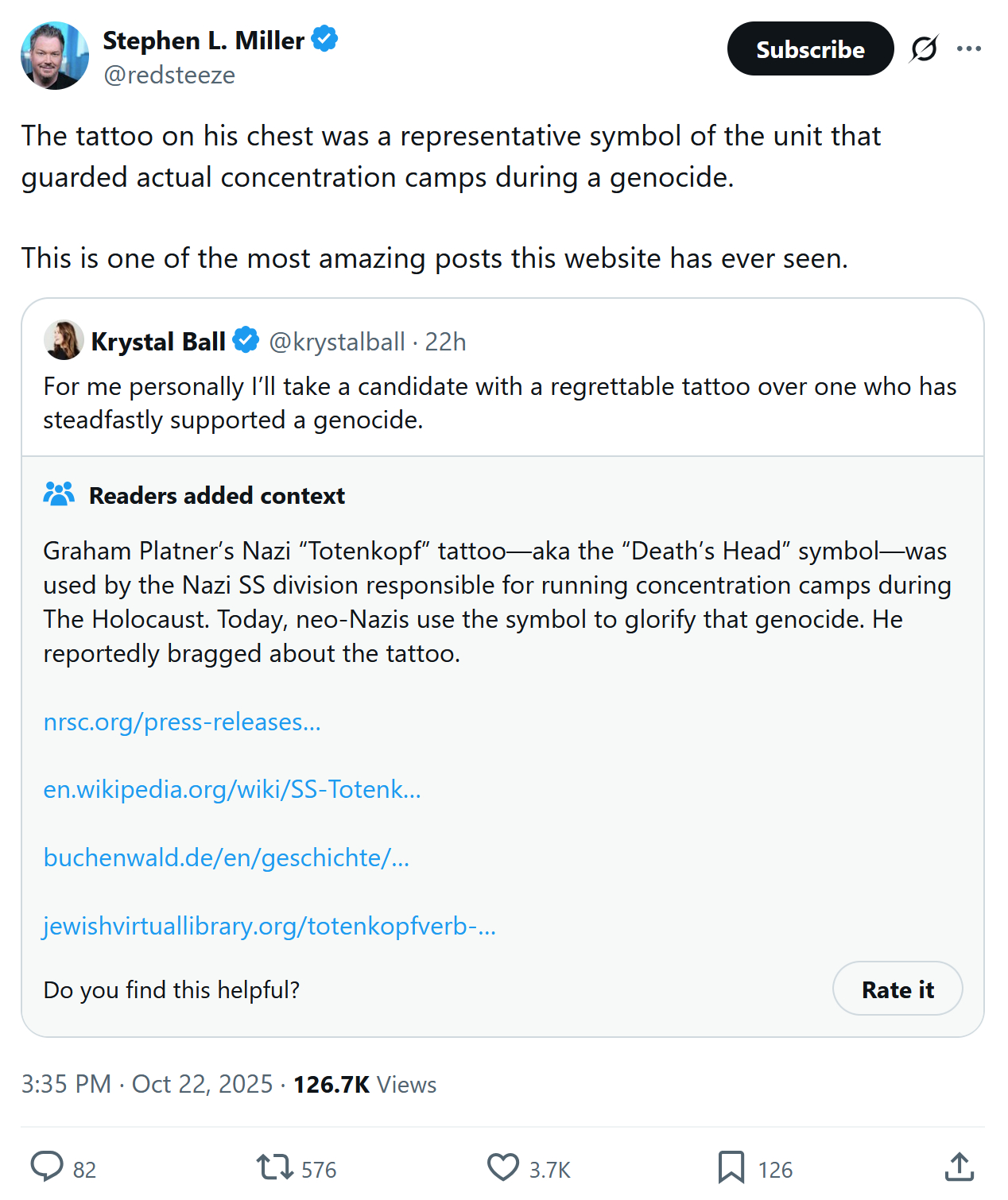This screenshot has width=1008, height=1200.
Task: Open Stephen L. Miller's profile picture
Action: click(x=55, y=56)
